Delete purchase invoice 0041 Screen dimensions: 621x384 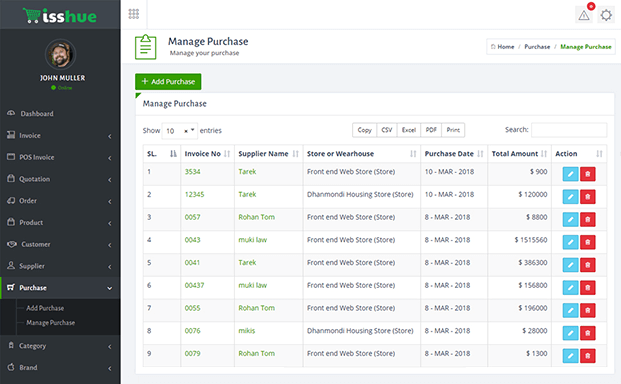pyautogui.click(x=588, y=265)
